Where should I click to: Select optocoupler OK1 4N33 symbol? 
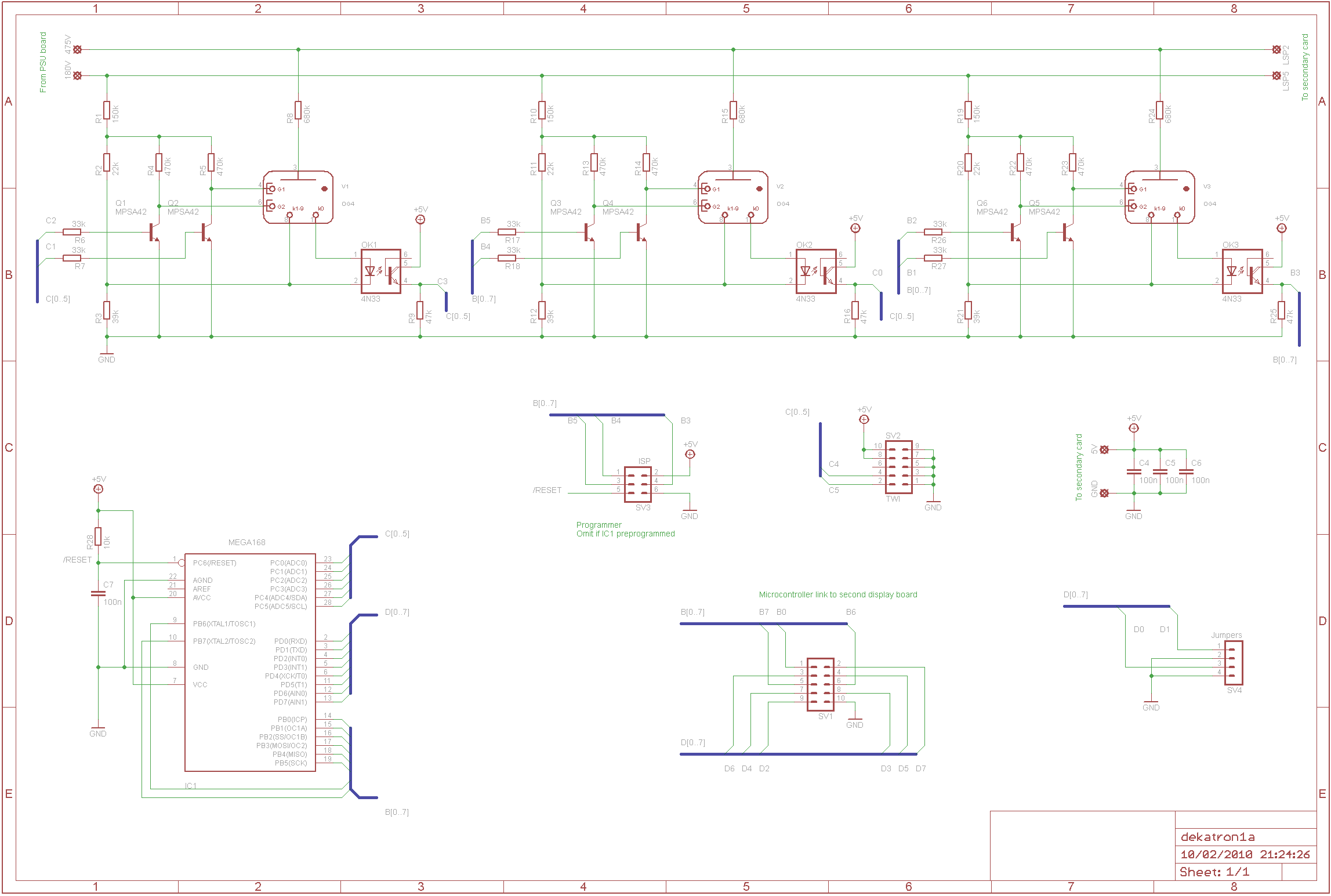(x=381, y=271)
